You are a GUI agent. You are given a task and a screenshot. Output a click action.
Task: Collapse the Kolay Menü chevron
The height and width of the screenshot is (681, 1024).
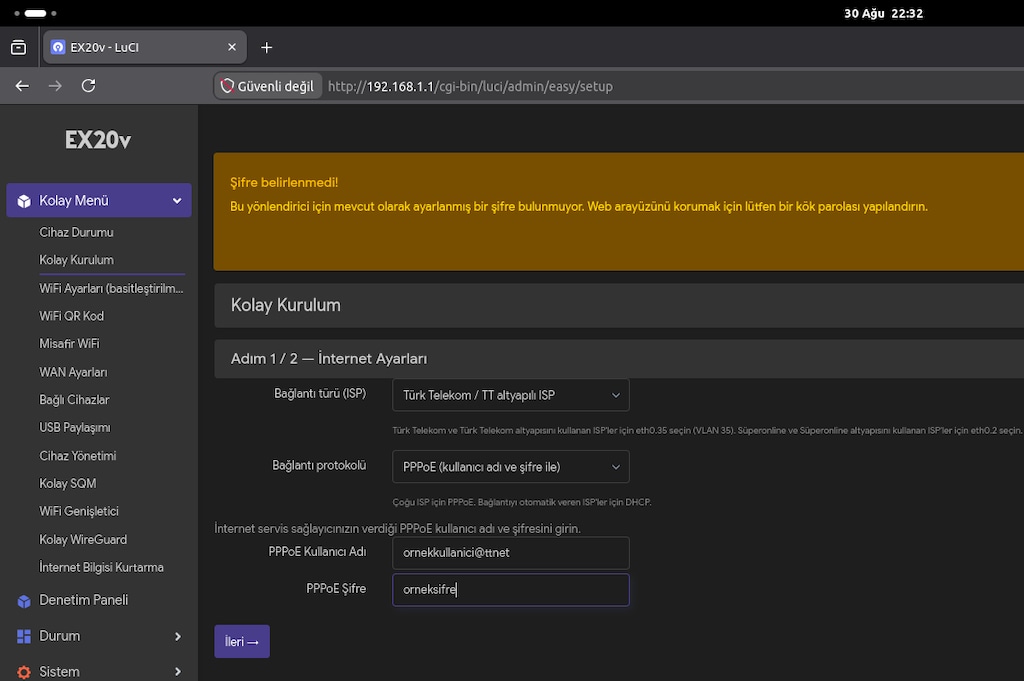coord(177,201)
